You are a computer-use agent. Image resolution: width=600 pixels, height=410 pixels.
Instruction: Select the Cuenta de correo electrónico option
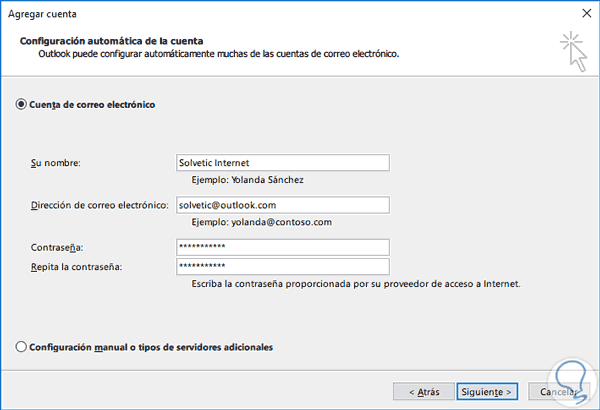[21, 104]
